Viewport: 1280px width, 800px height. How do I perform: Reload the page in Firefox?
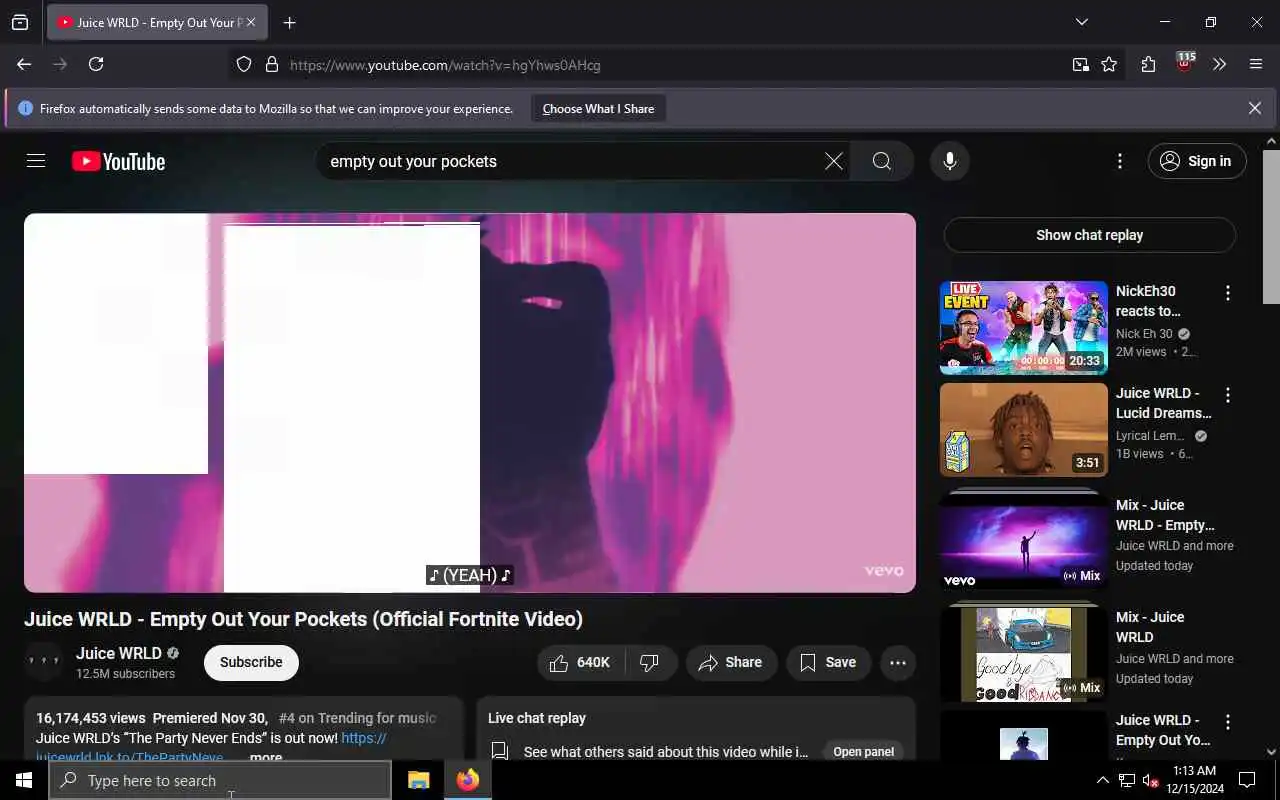pyautogui.click(x=96, y=64)
